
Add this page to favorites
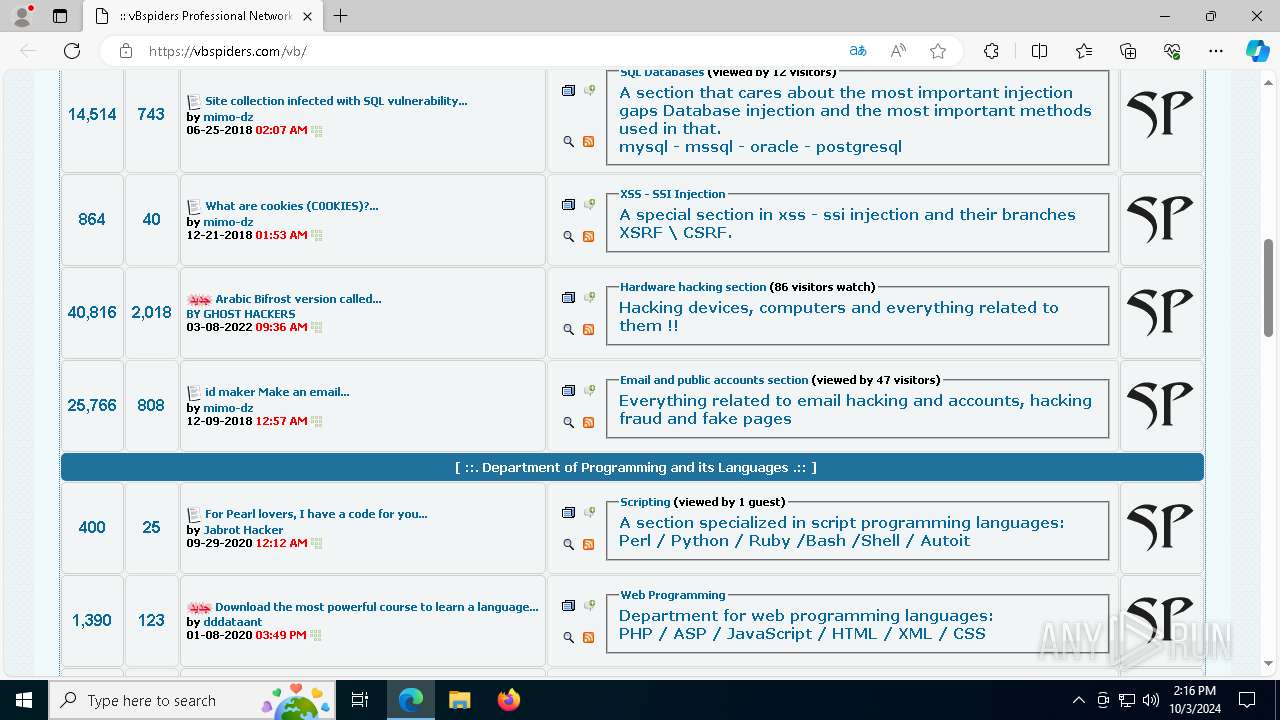pos(938,51)
